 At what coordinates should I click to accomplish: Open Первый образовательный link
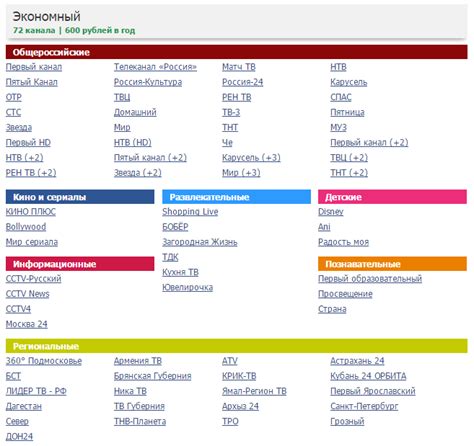pos(370,279)
